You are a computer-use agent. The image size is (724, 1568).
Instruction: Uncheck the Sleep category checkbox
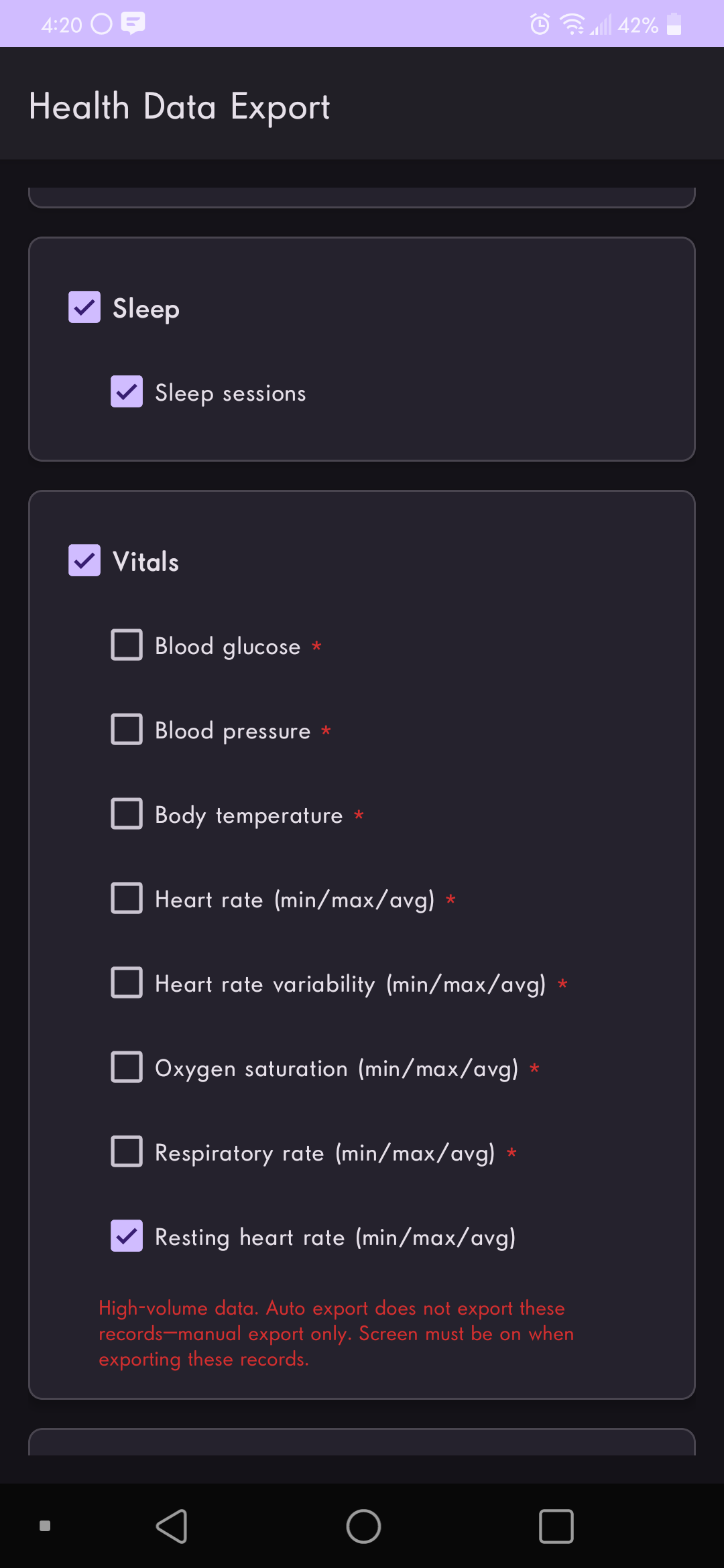(84, 308)
